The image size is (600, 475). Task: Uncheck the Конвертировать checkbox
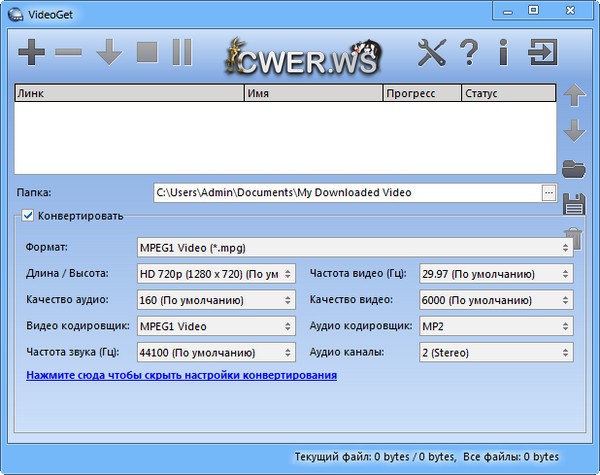click(28, 215)
